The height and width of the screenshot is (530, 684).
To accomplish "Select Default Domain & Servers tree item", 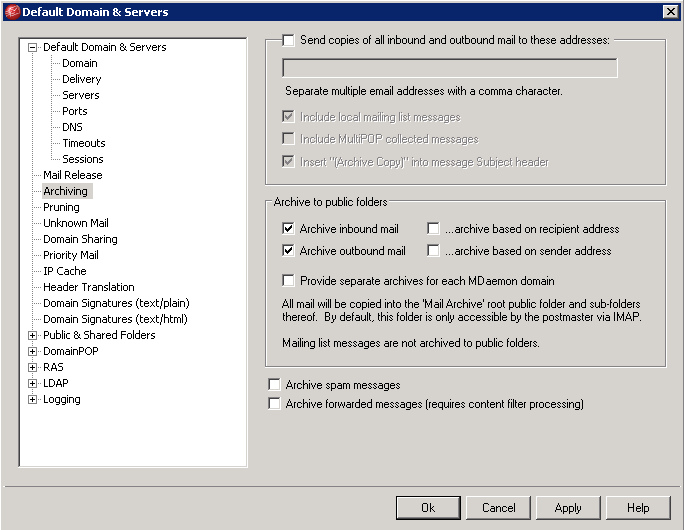I will pyautogui.click(x=105, y=47).
